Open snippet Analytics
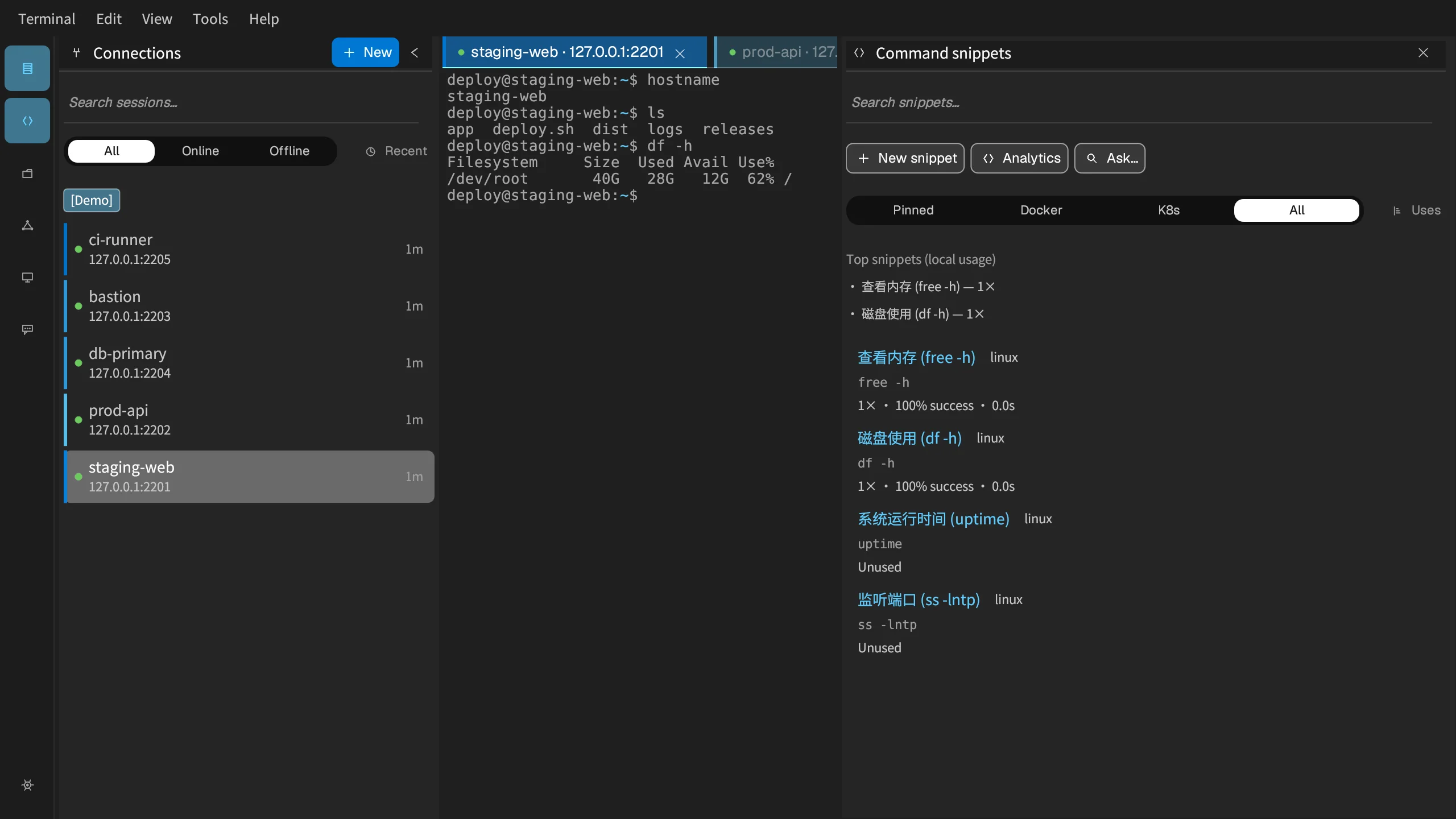 1019,158
